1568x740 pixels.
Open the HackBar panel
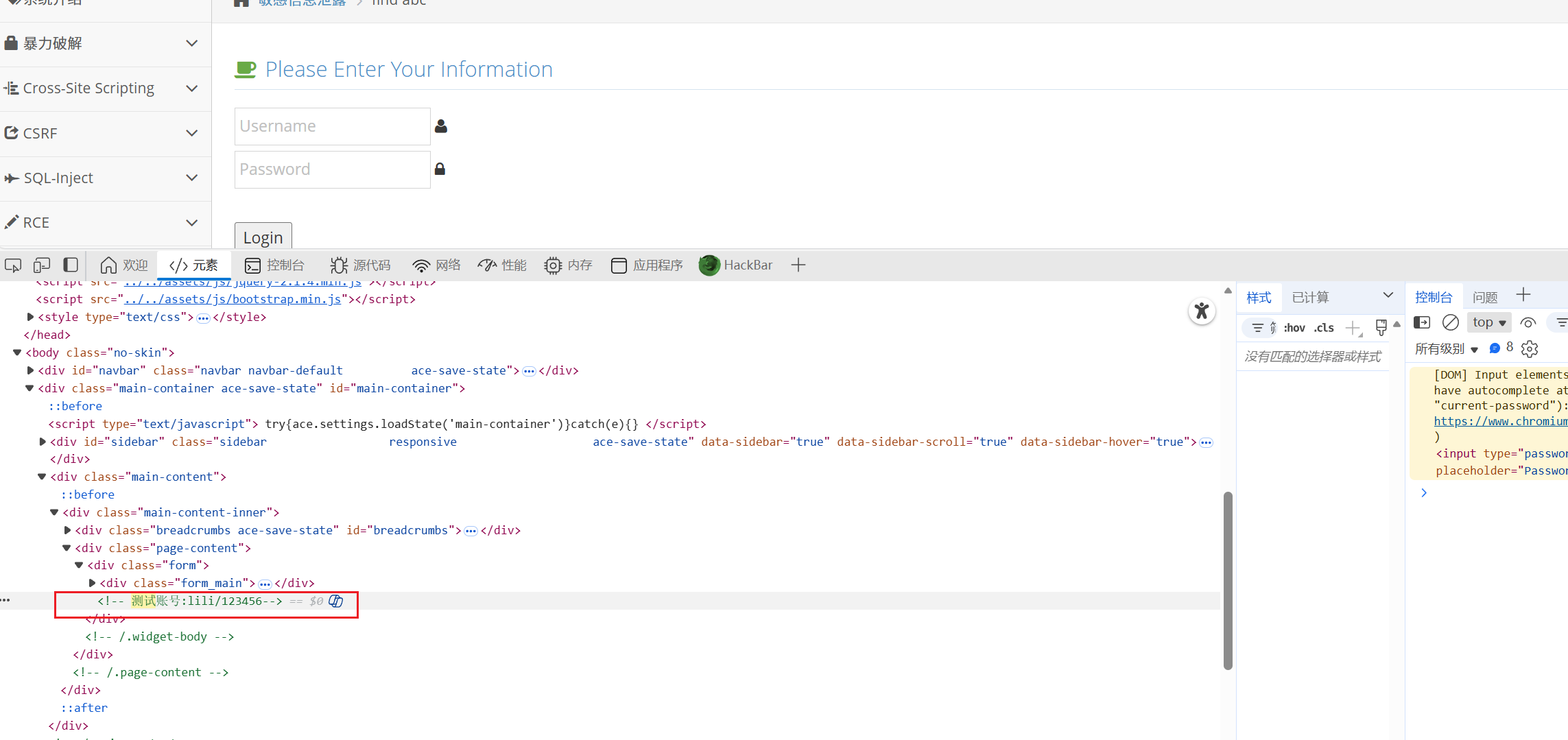pos(736,265)
